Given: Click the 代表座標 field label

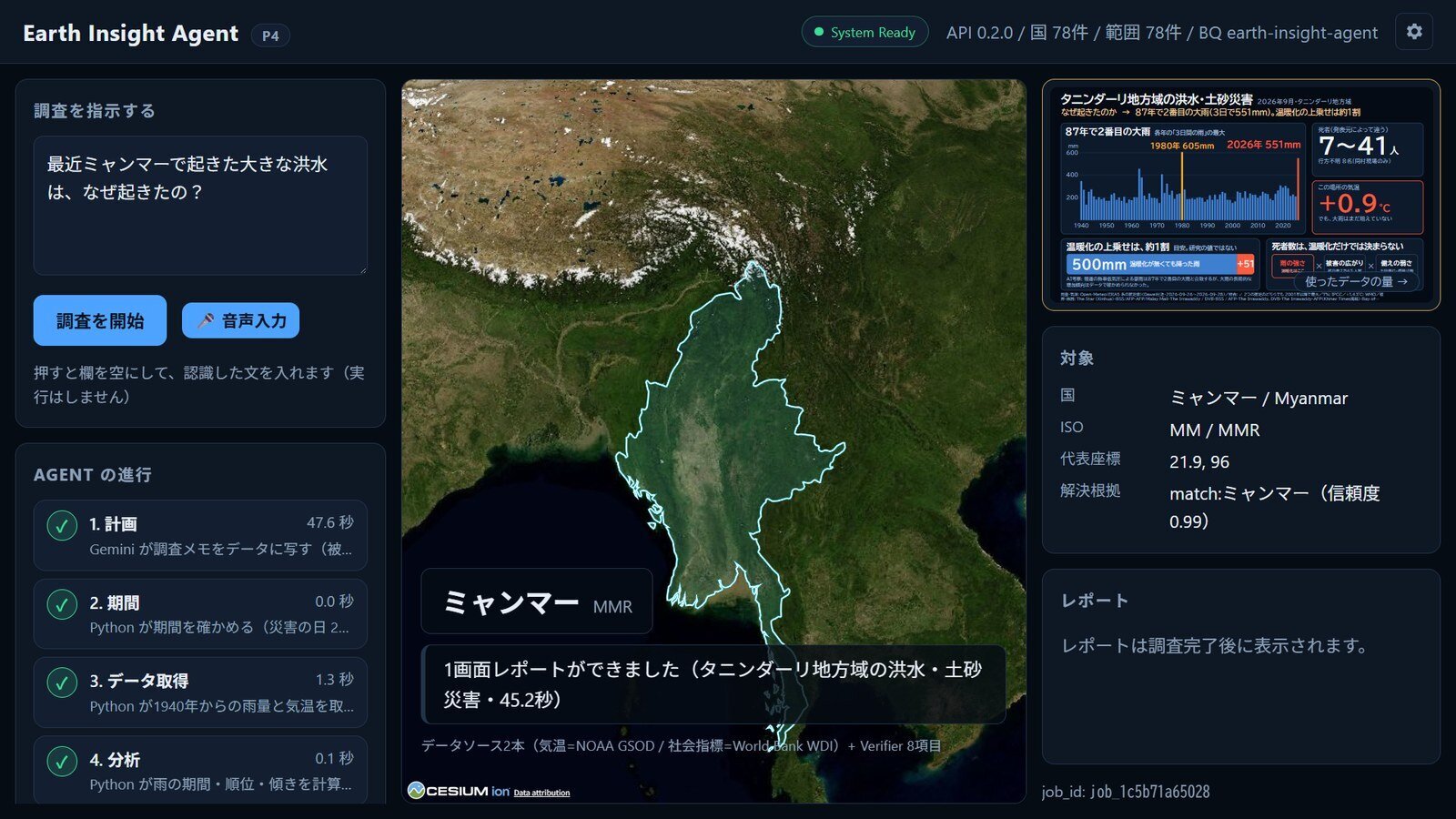Looking at the screenshot, I should [x=1090, y=459].
